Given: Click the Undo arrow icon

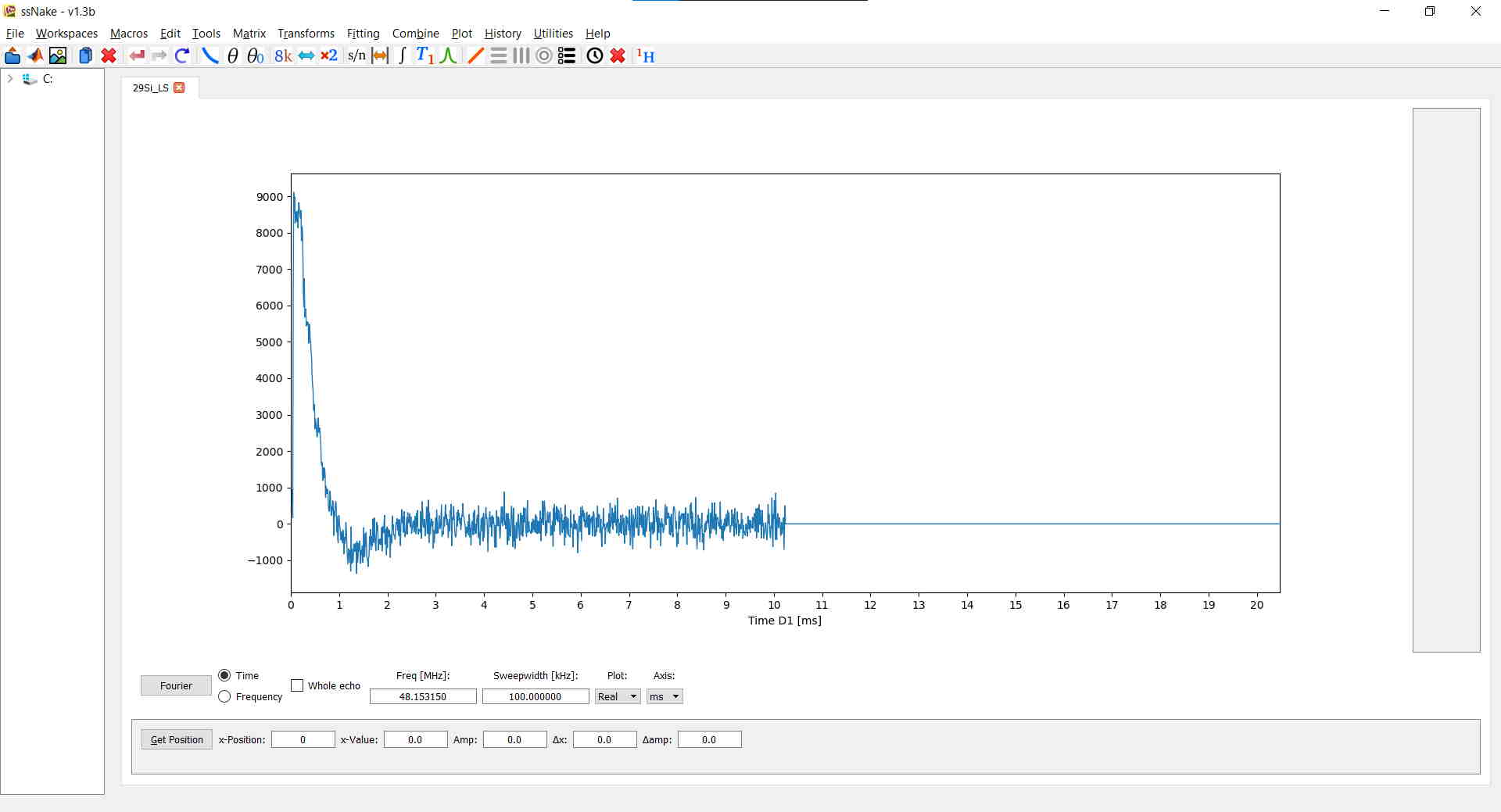Looking at the screenshot, I should (137, 55).
